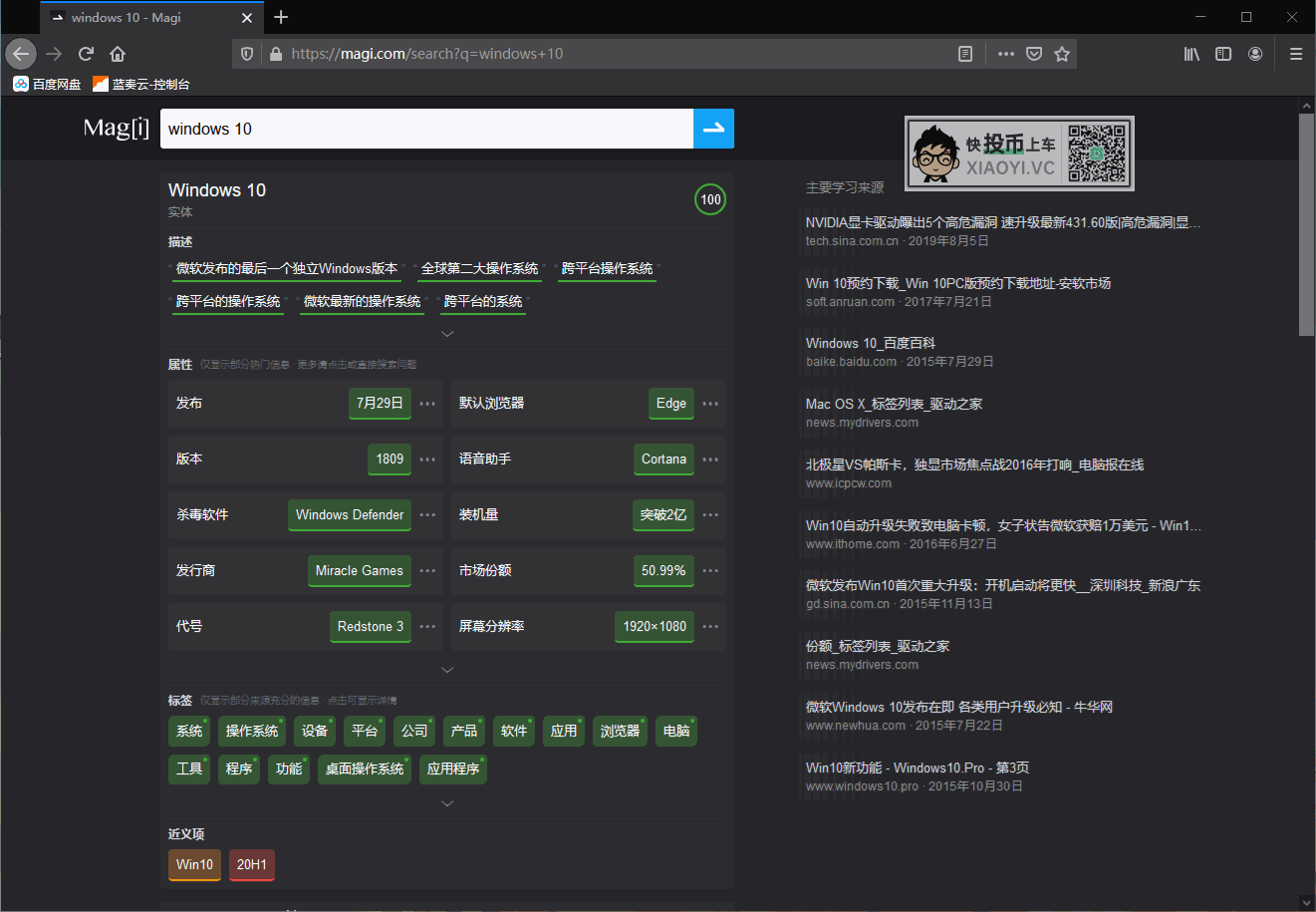Open more options for 杀毒软件 row

tap(427, 515)
